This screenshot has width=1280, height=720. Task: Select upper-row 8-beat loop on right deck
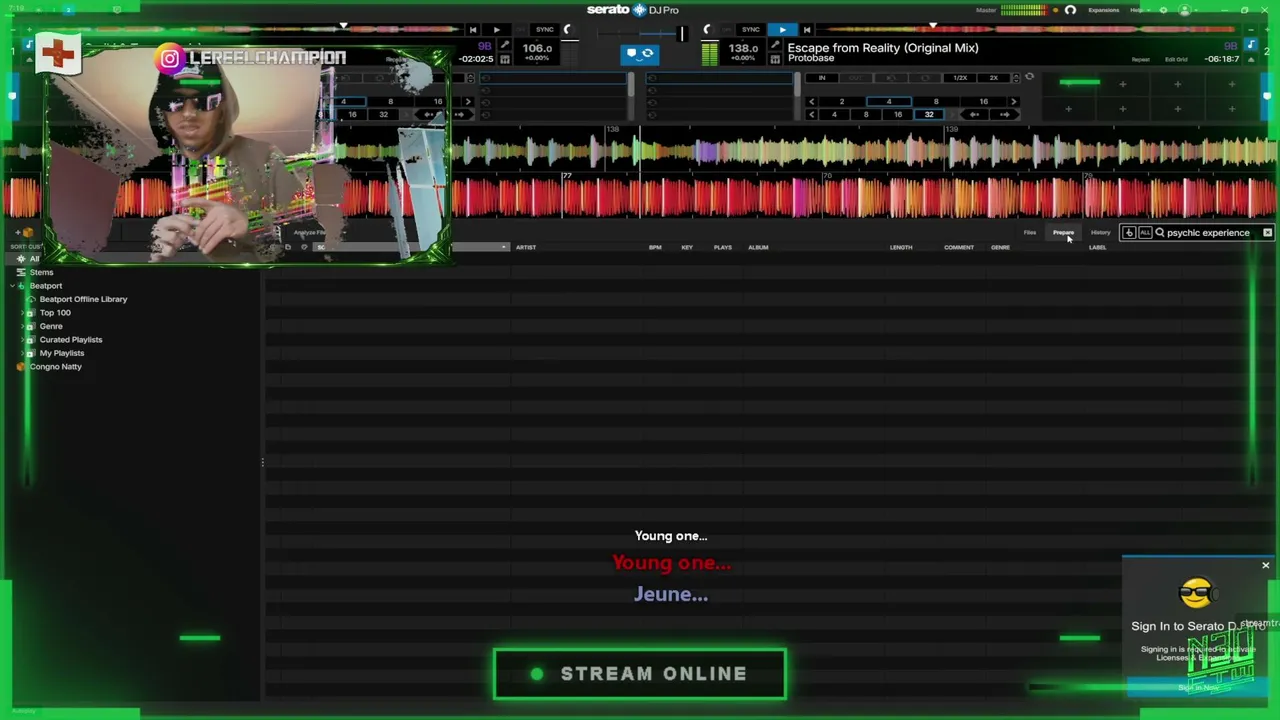pos(936,101)
